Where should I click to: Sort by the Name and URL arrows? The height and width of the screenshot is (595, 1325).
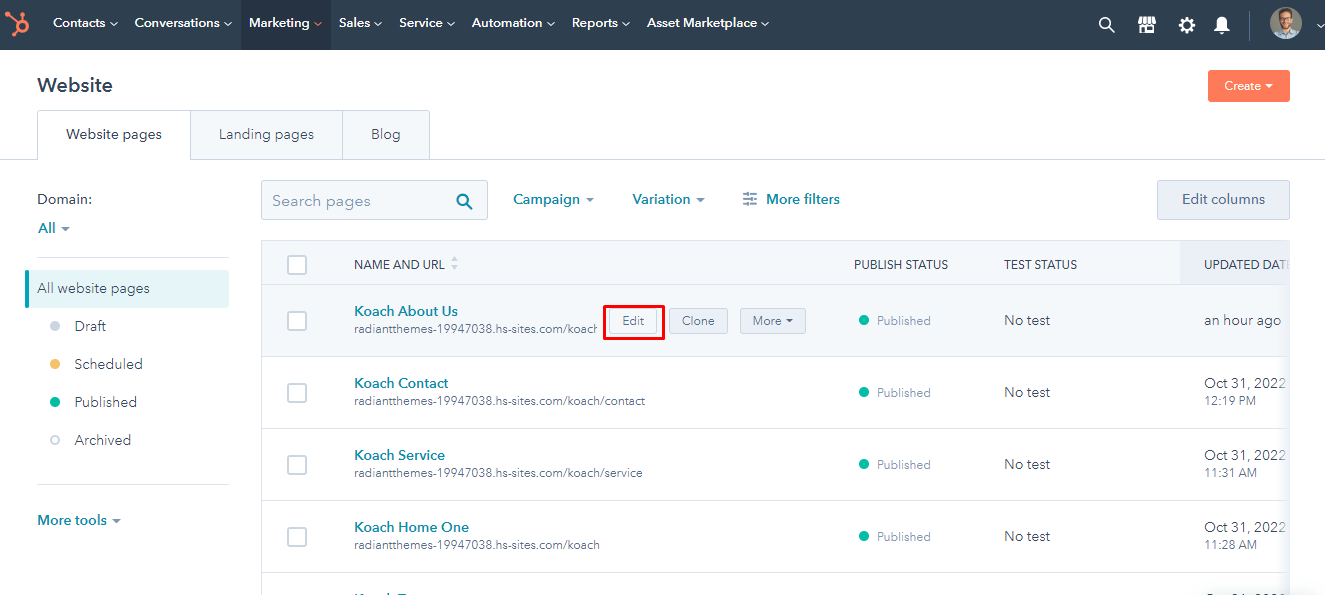[x=455, y=264]
